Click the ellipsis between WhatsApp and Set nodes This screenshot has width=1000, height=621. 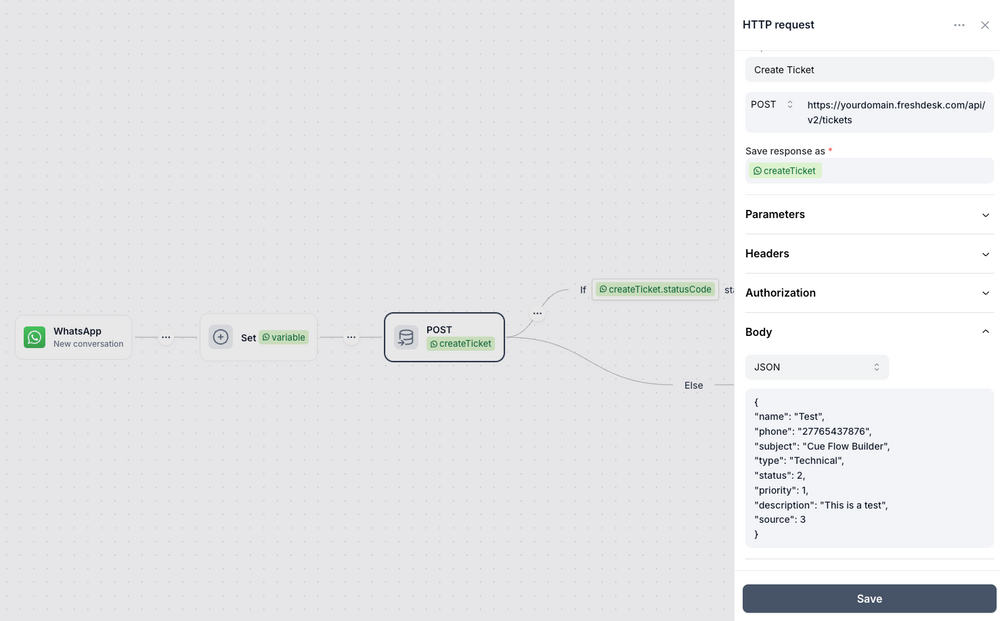point(166,337)
